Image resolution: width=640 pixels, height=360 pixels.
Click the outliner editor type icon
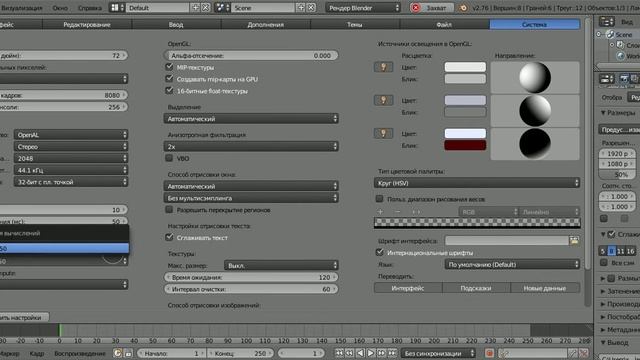[x=606, y=21]
